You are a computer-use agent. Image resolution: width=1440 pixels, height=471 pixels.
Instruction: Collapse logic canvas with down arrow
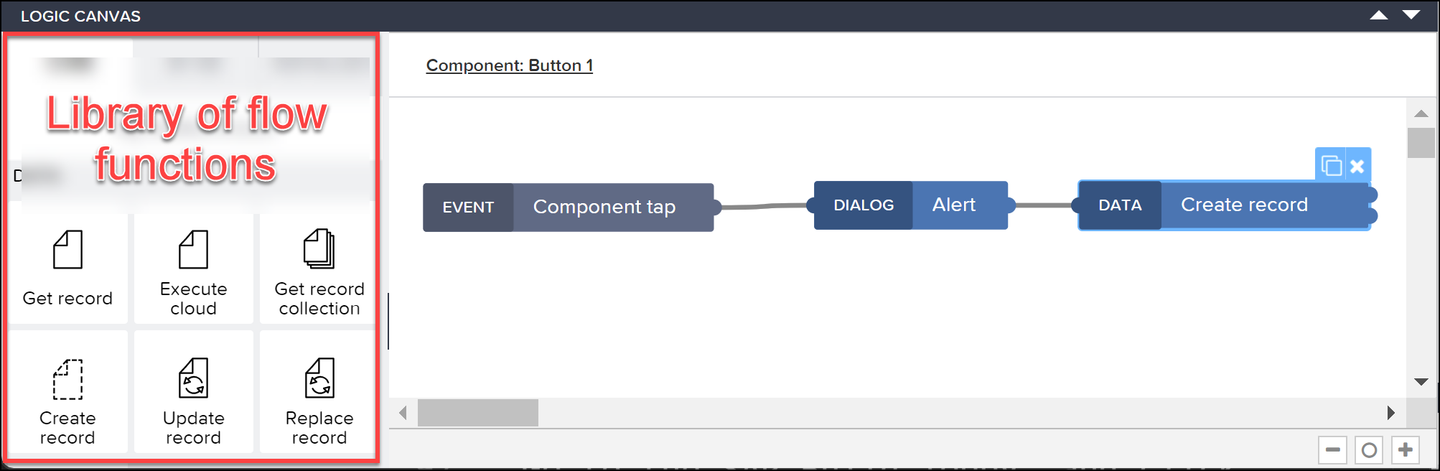click(x=1410, y=15)
